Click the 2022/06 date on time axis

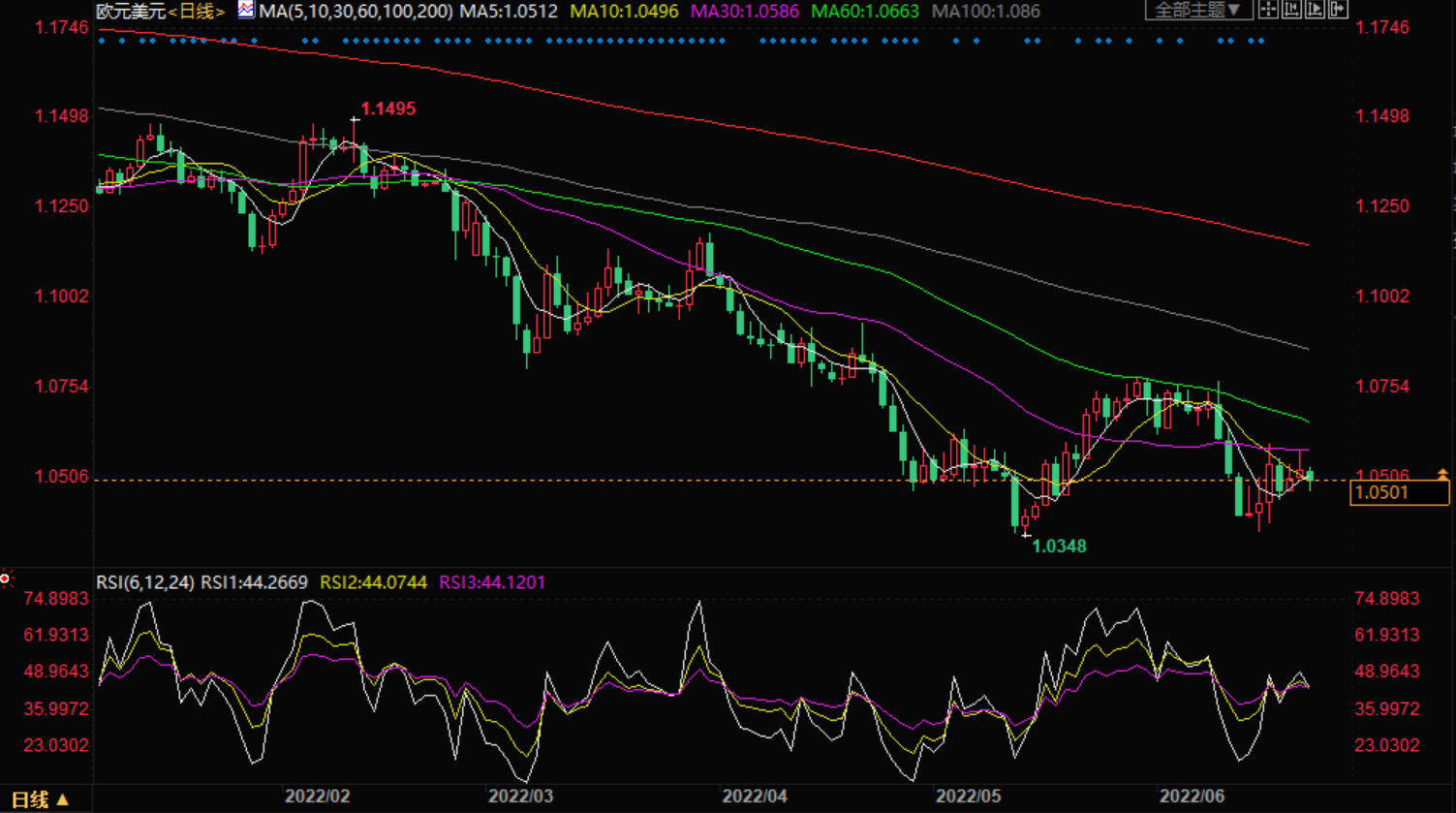coord(1192,797)
